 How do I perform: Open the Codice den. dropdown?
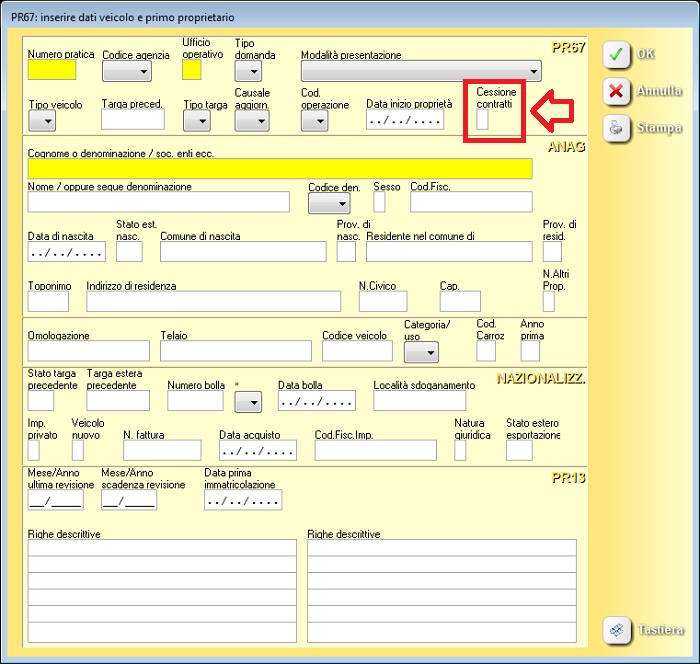point(328,202)
